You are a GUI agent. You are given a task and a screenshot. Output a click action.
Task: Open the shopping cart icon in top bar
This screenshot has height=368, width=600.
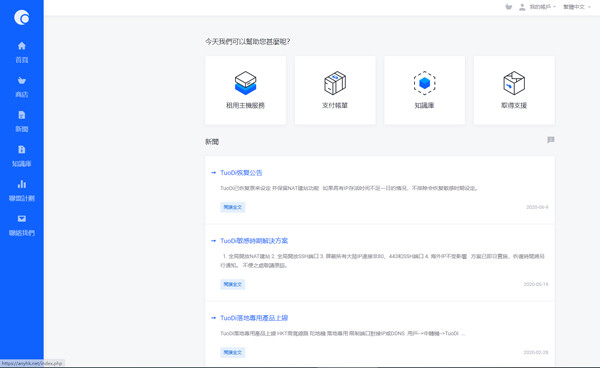click(x=509, y=7)
